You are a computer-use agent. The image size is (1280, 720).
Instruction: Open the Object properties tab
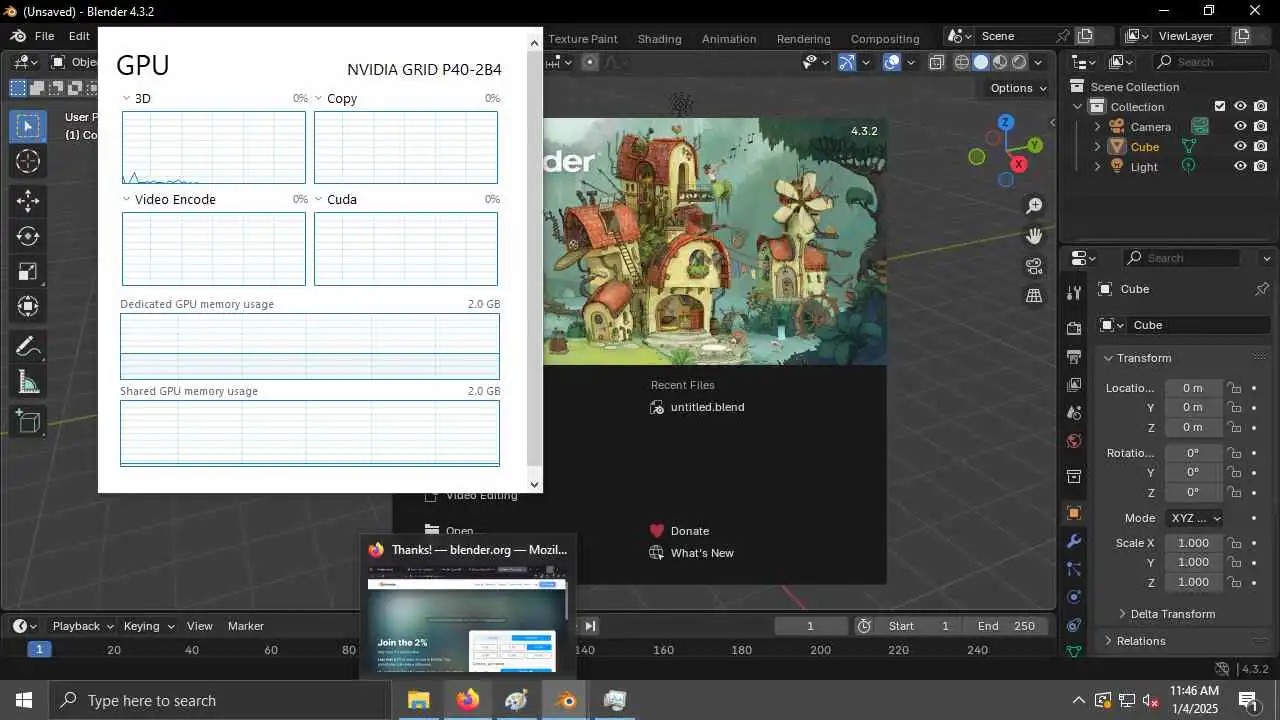coord(1074,513)
